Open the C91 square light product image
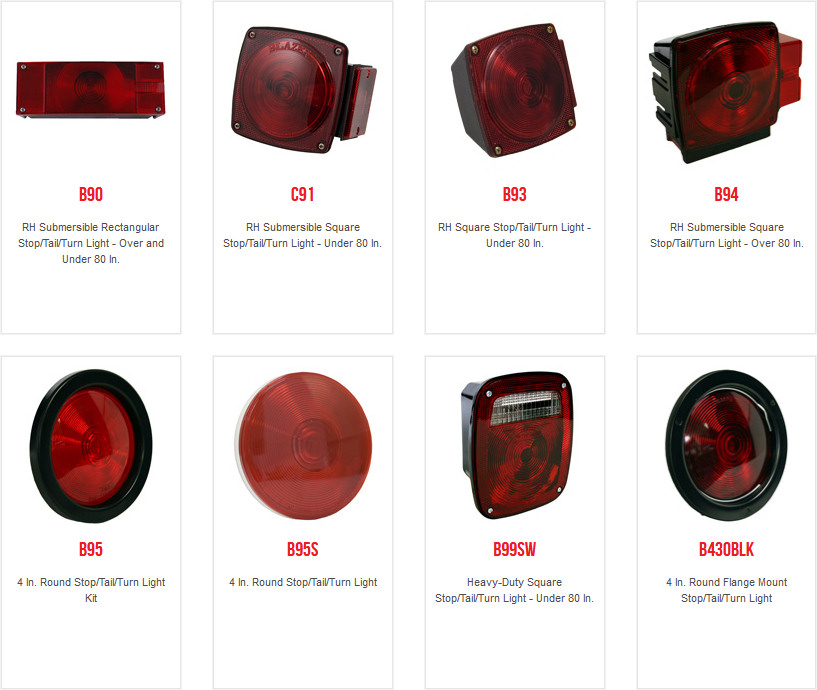This screenshot has height=690, width=817. click(303, 90)
